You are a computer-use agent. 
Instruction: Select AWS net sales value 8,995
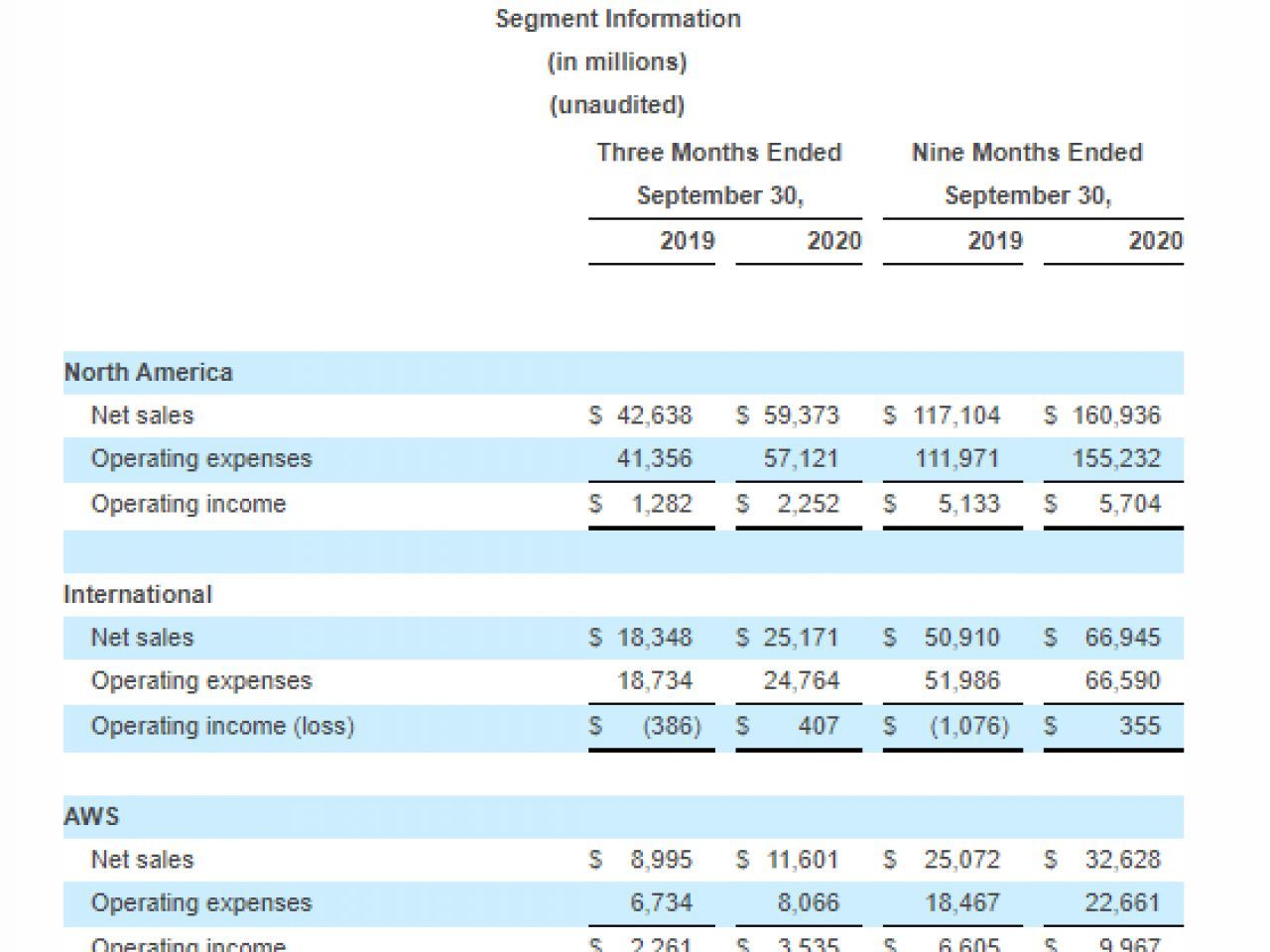[x=662, y=860]
